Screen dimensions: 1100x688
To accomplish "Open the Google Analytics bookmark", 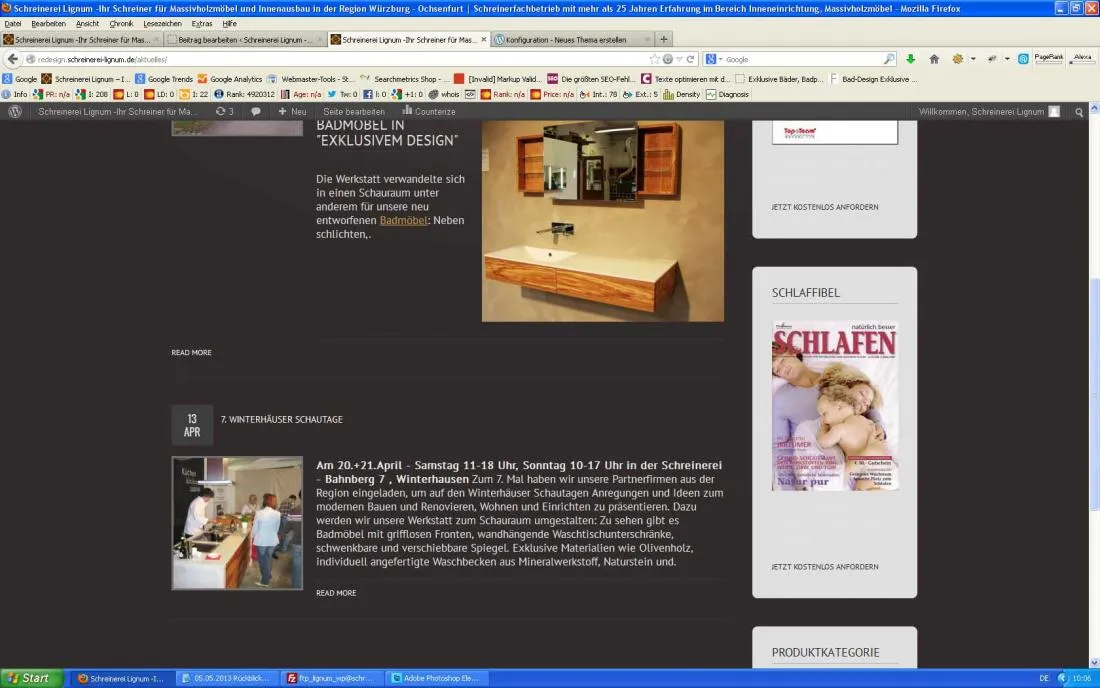I will (230, 79).
